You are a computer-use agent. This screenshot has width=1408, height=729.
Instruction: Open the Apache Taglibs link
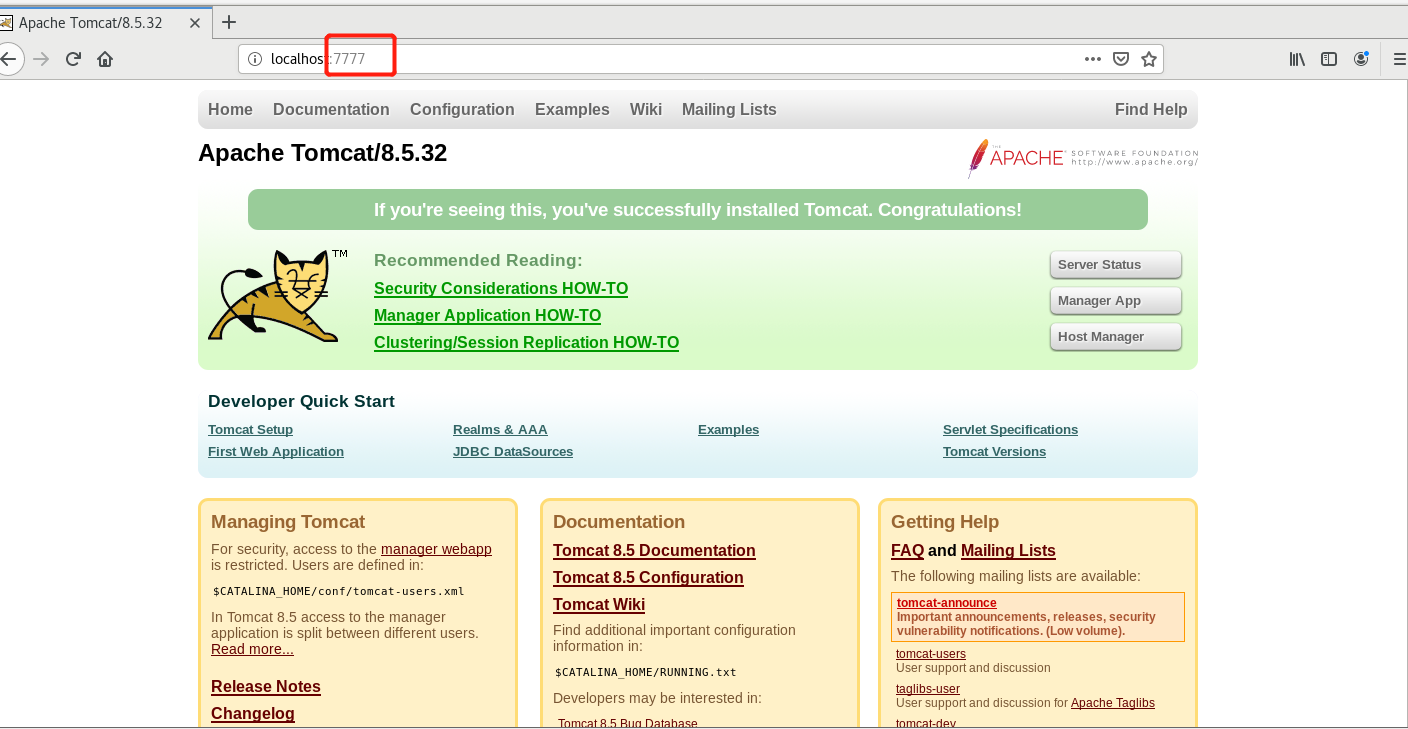[x=1113, y=703]
